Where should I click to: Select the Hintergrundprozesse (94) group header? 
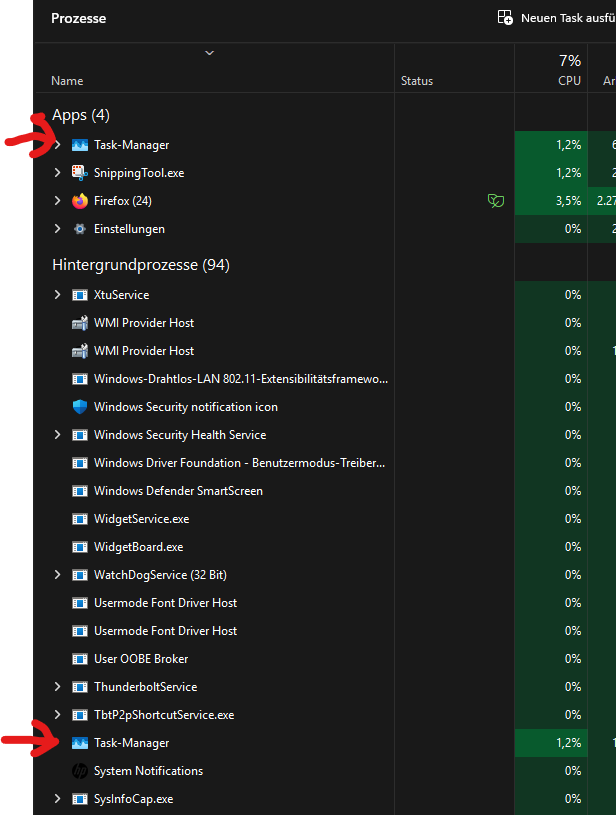(x=141, y=265)
